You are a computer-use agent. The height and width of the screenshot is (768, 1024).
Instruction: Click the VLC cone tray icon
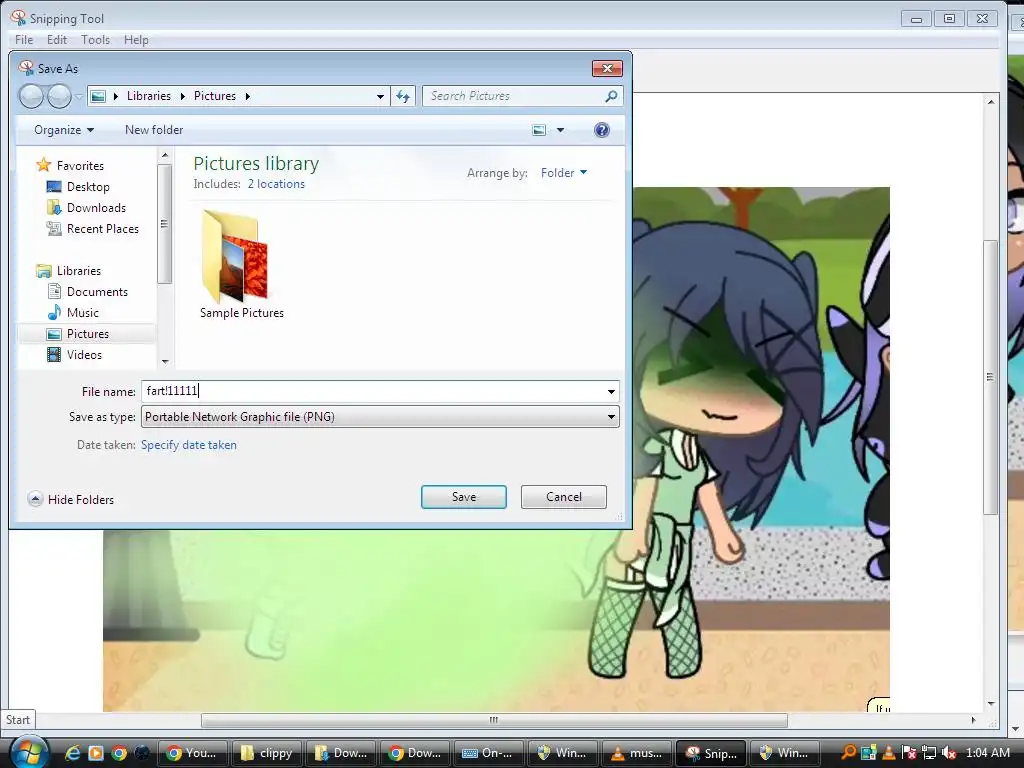pyautogui.click(x=889, y=753)
